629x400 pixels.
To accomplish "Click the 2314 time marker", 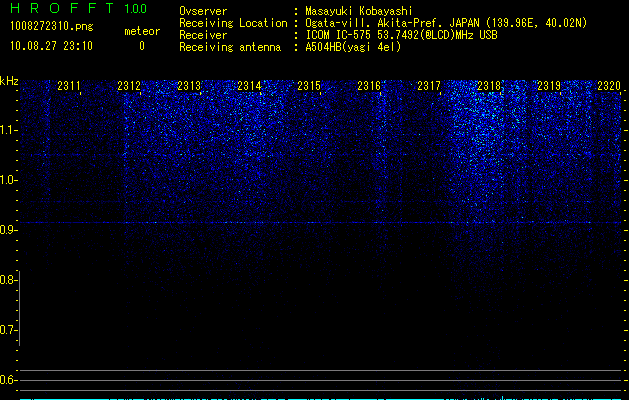I will (249, 85).
